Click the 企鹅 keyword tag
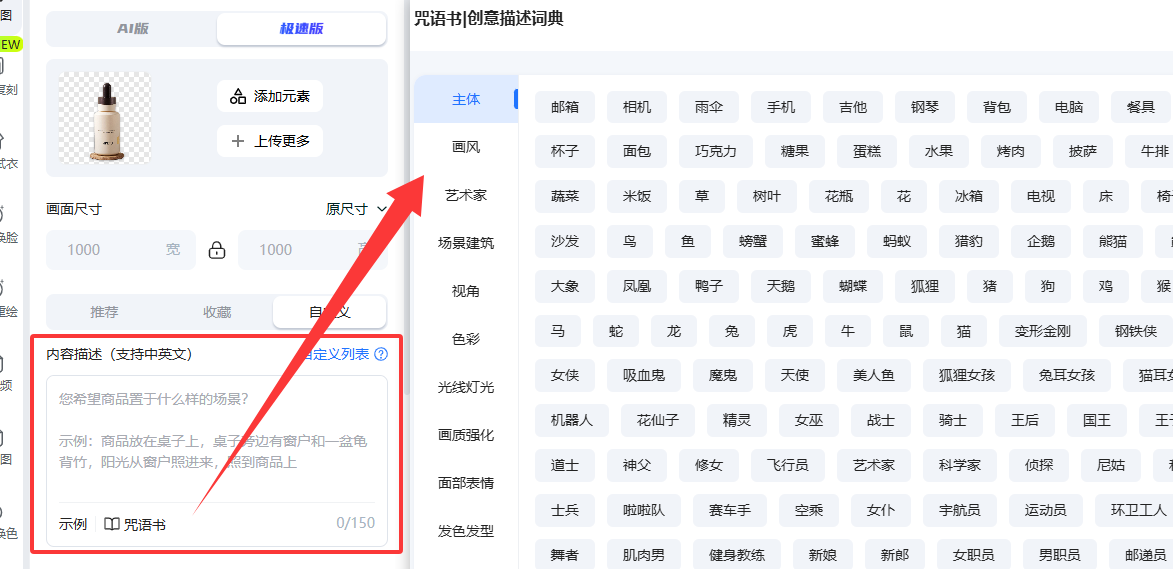This screenshot has height=569, width=1173. point(1041,241)
